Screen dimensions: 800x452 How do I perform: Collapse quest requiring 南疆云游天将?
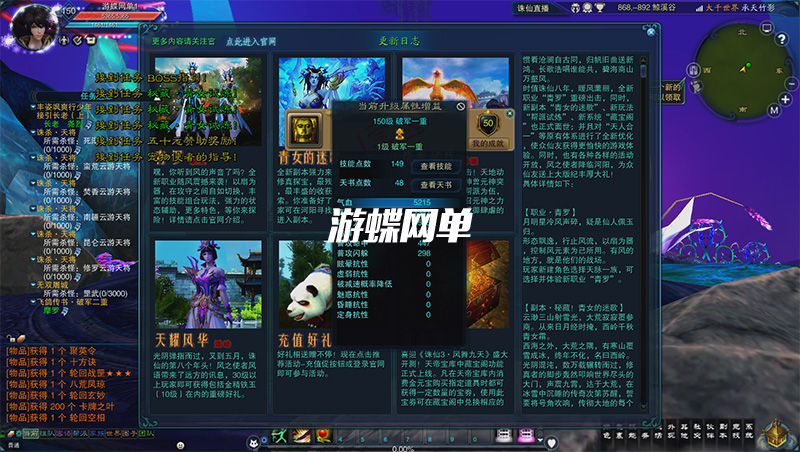pyautogui.click(x=33, y=209)
